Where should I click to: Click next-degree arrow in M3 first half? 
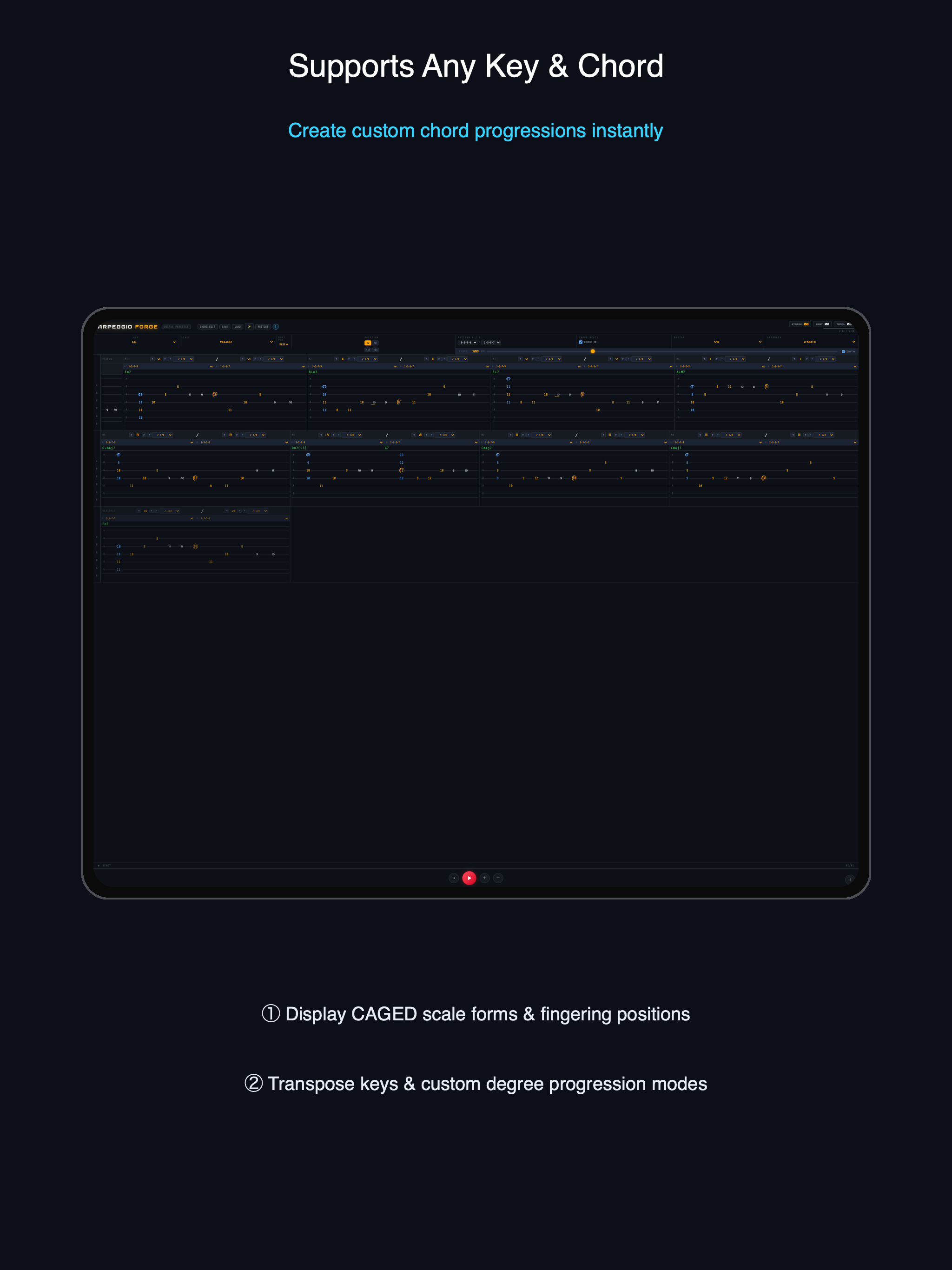[x=534, y=359]
